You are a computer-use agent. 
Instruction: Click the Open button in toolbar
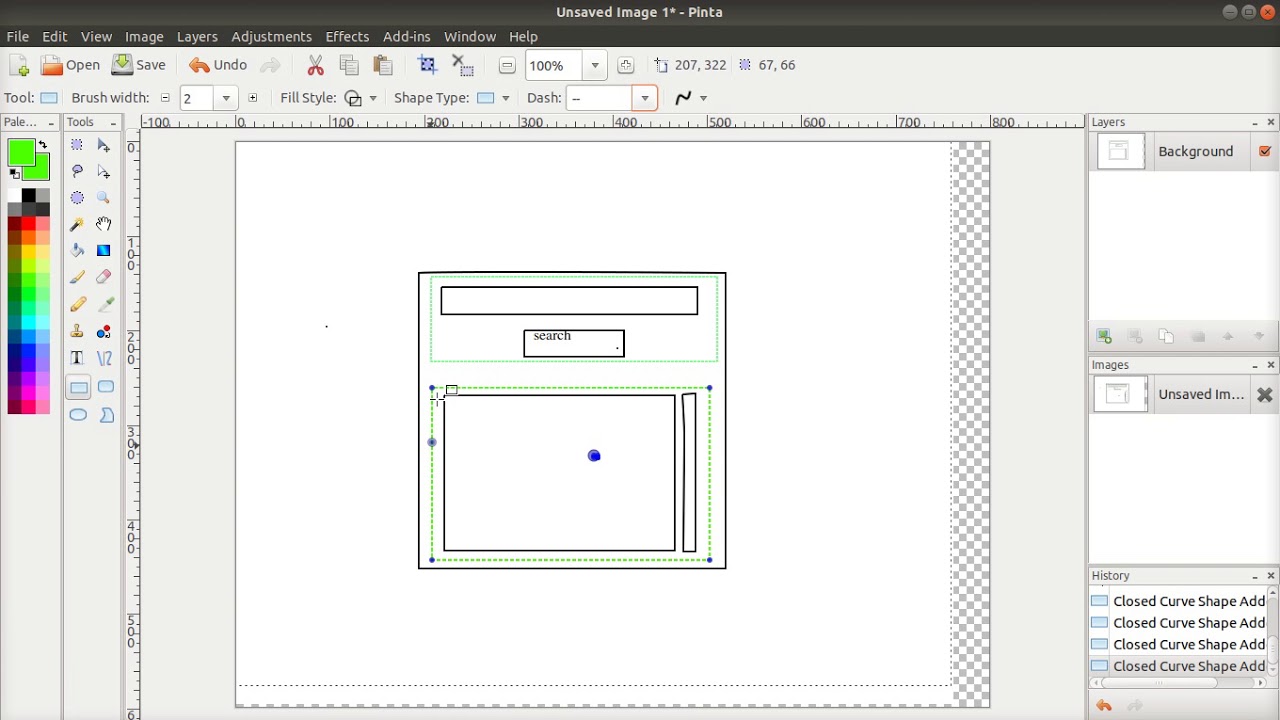click(70, 65)
